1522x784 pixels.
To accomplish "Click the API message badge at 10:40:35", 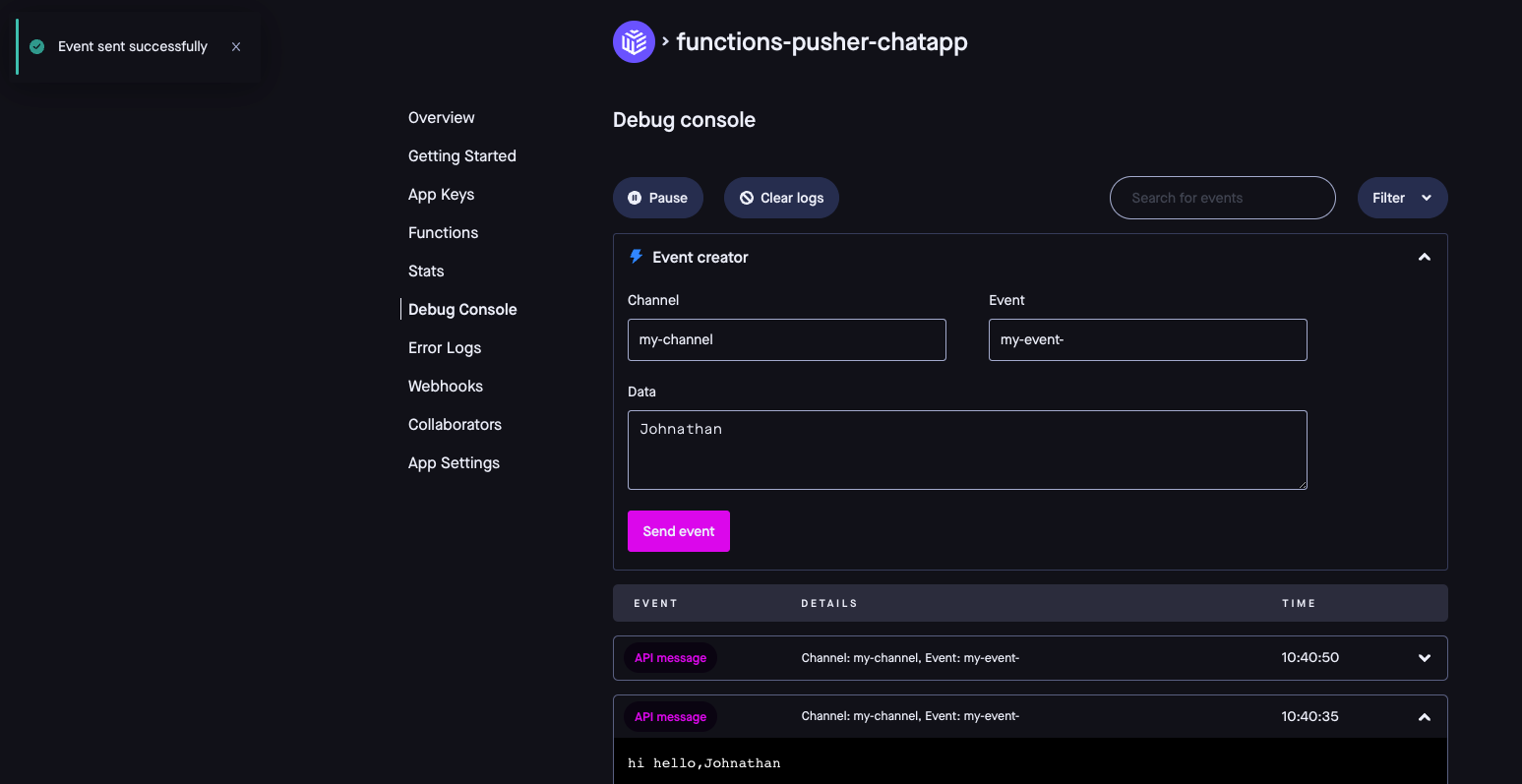I will click(670, 717).
